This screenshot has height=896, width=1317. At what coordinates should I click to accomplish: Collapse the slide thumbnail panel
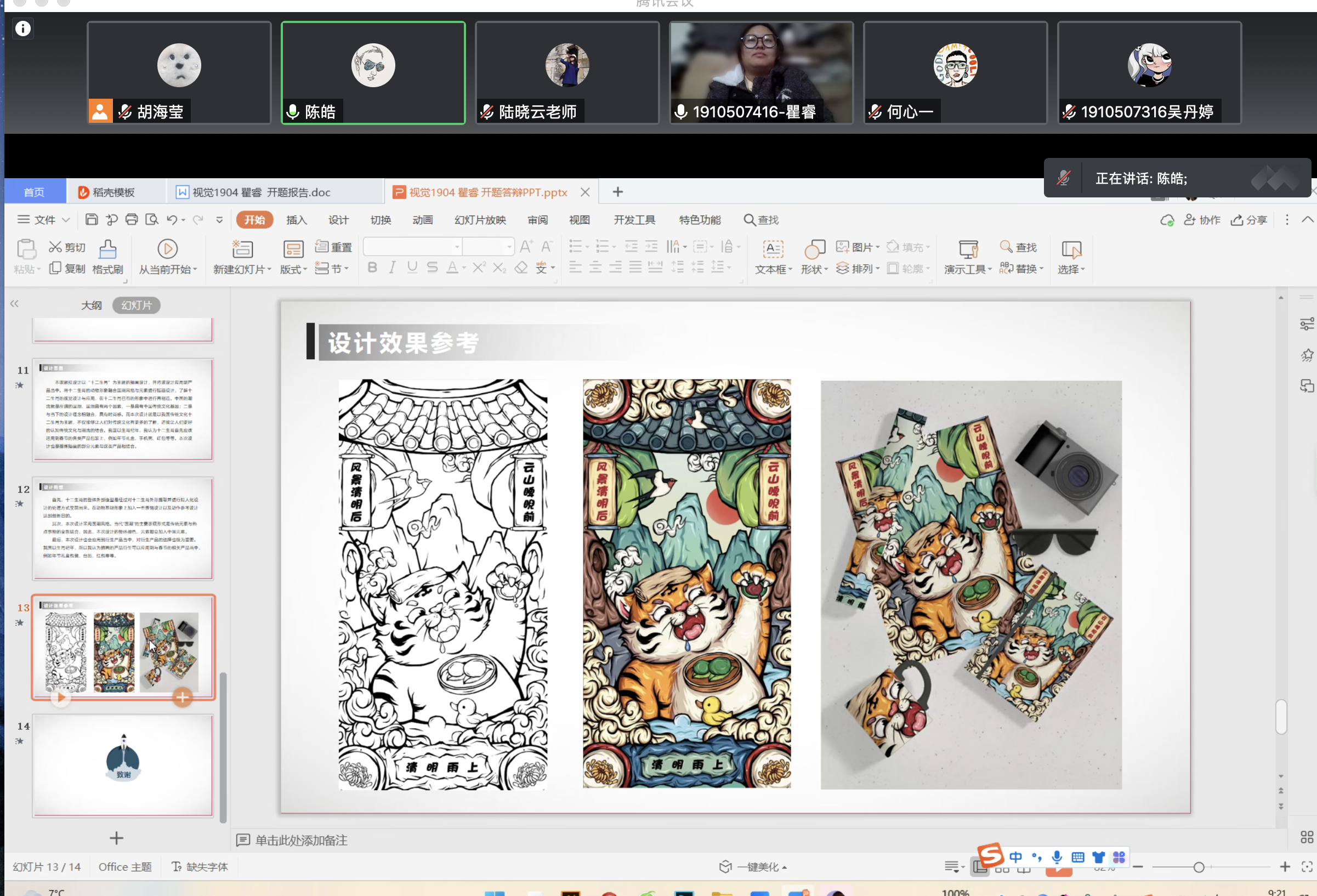point(15,304)
